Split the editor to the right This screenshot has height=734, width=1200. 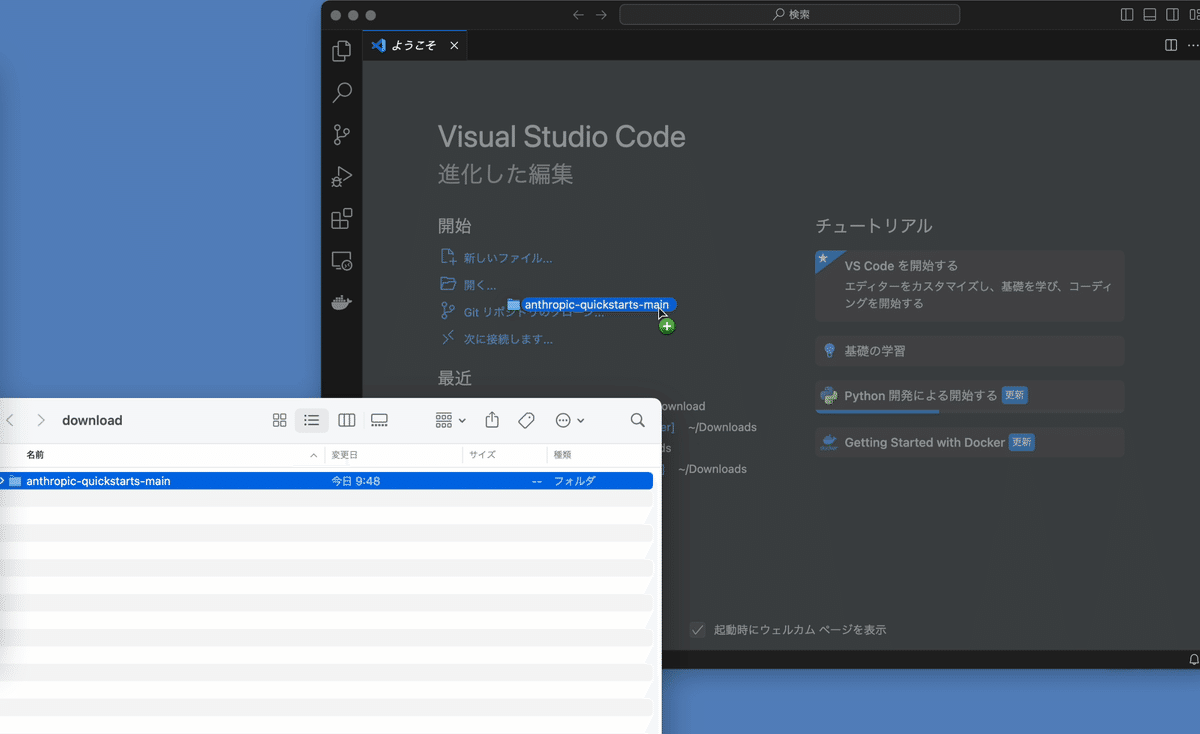(1171, 45)
